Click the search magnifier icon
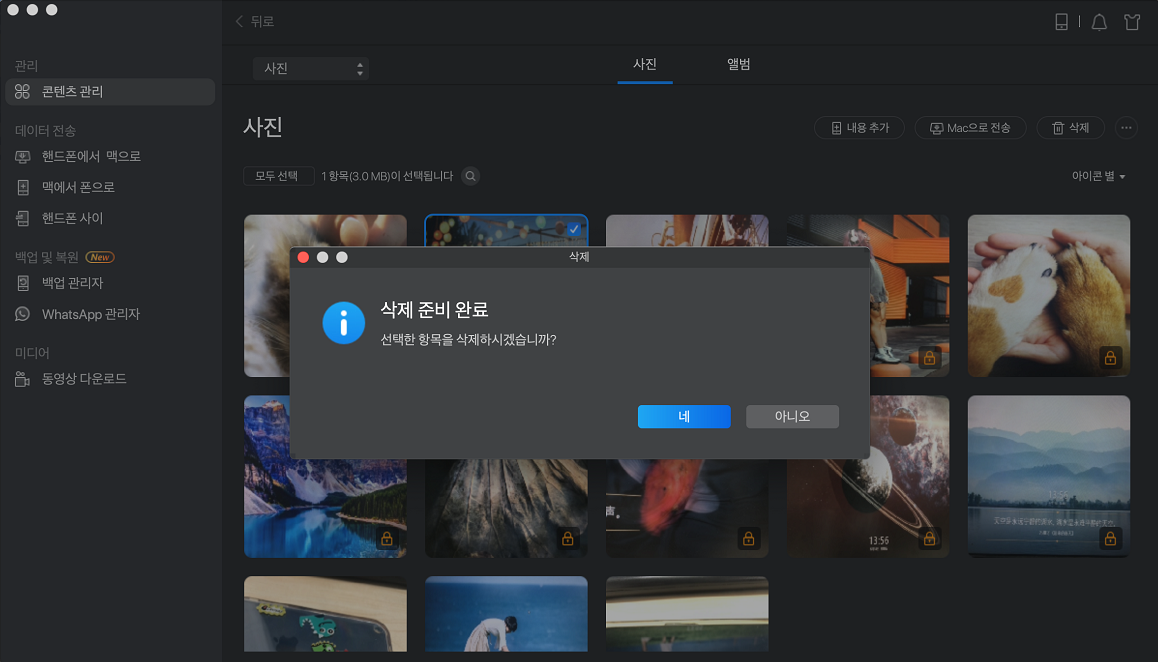 [x=469, y=176]
